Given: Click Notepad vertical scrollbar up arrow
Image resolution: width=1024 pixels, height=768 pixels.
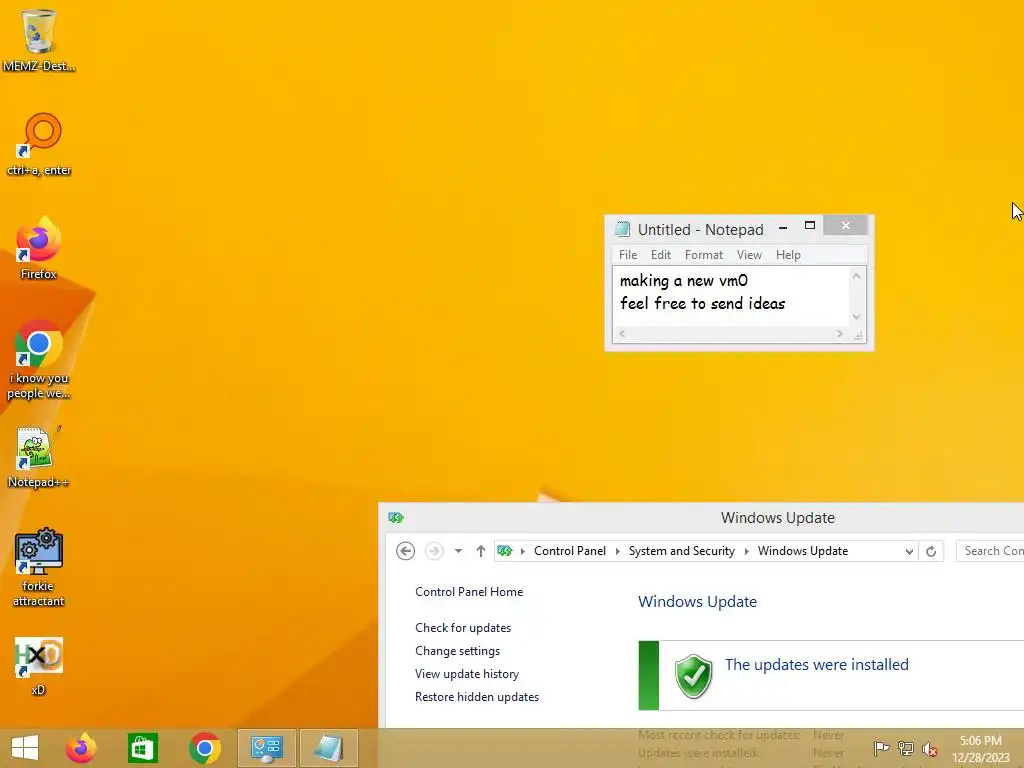Looking at the screenshot, I should [x=856, y=277].
